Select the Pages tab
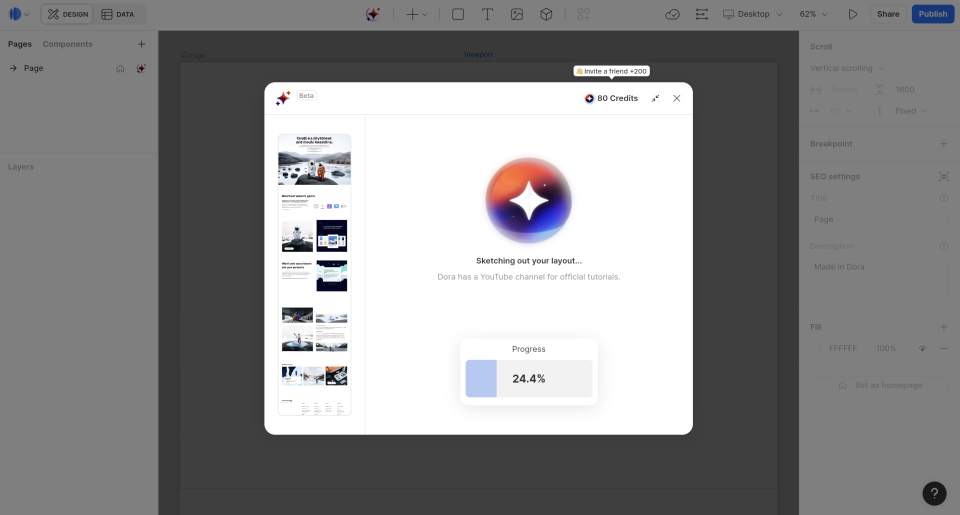 [20, 44]
